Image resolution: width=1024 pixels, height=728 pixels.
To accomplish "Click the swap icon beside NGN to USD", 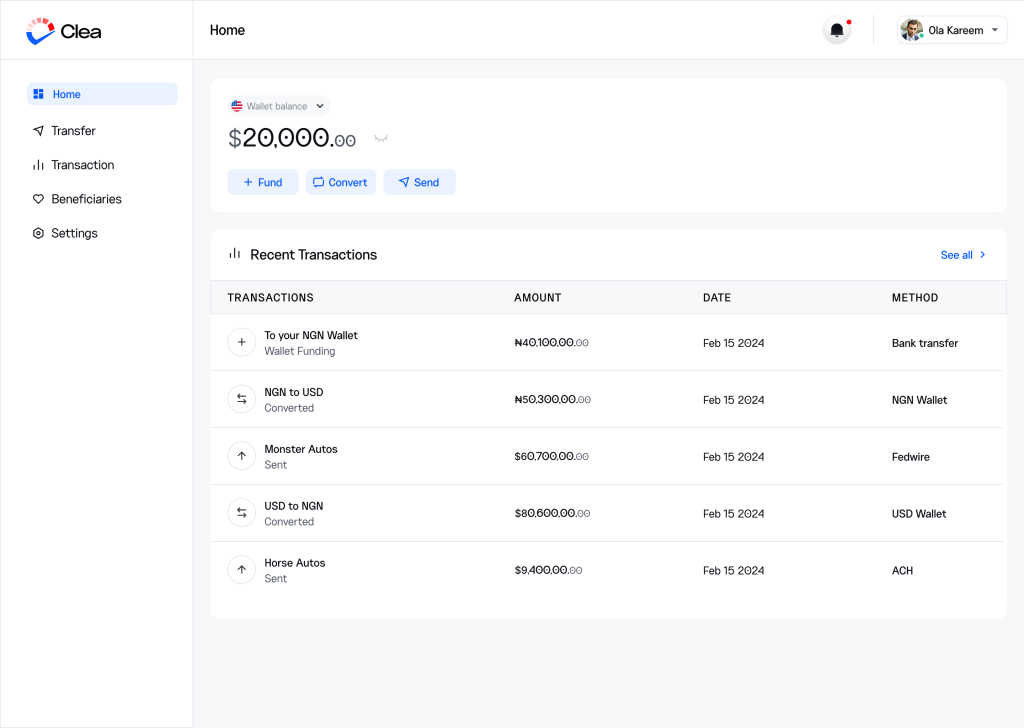I will click(x=241, y=400).
